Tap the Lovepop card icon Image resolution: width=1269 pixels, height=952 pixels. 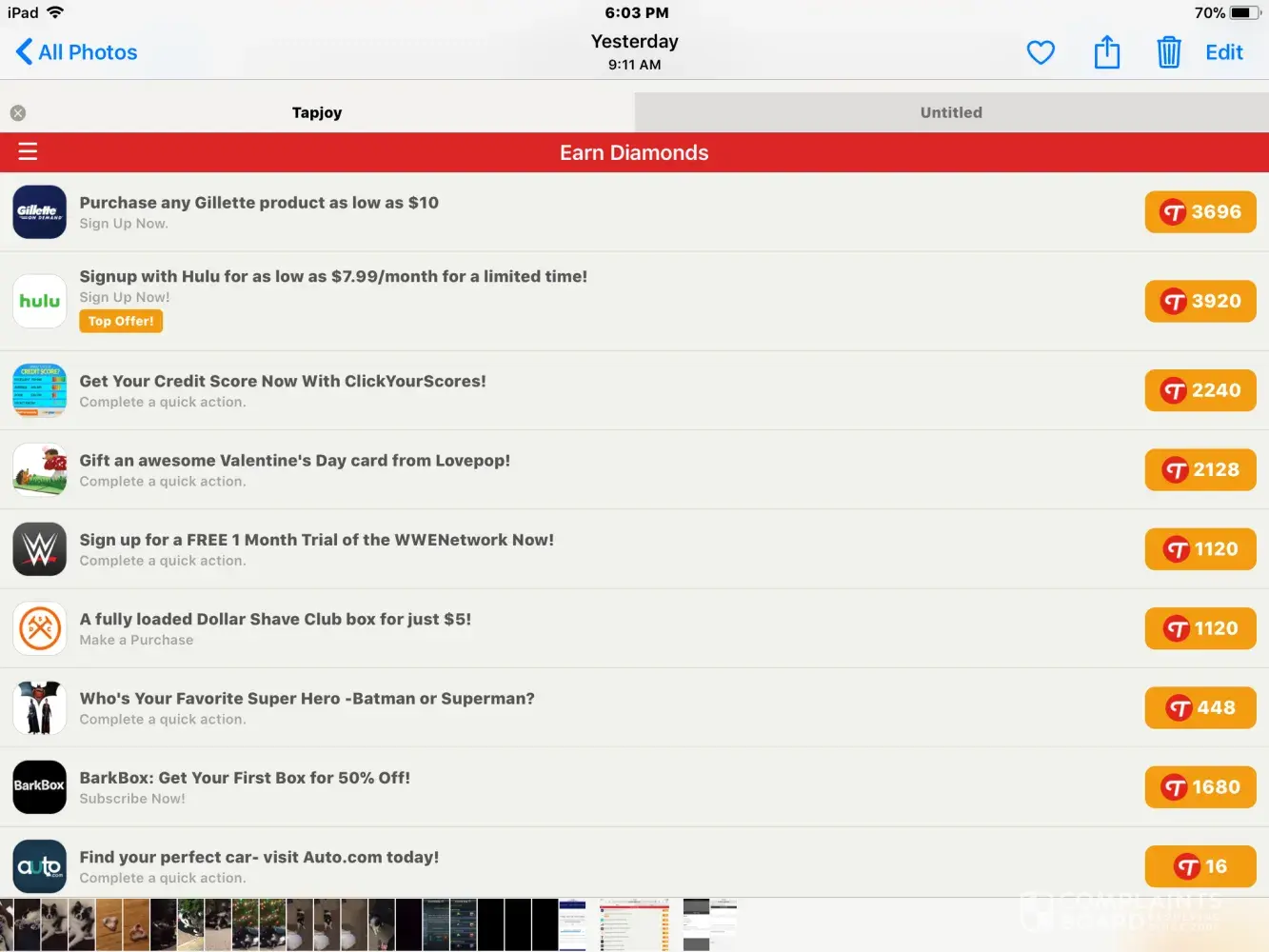(40, 469)
